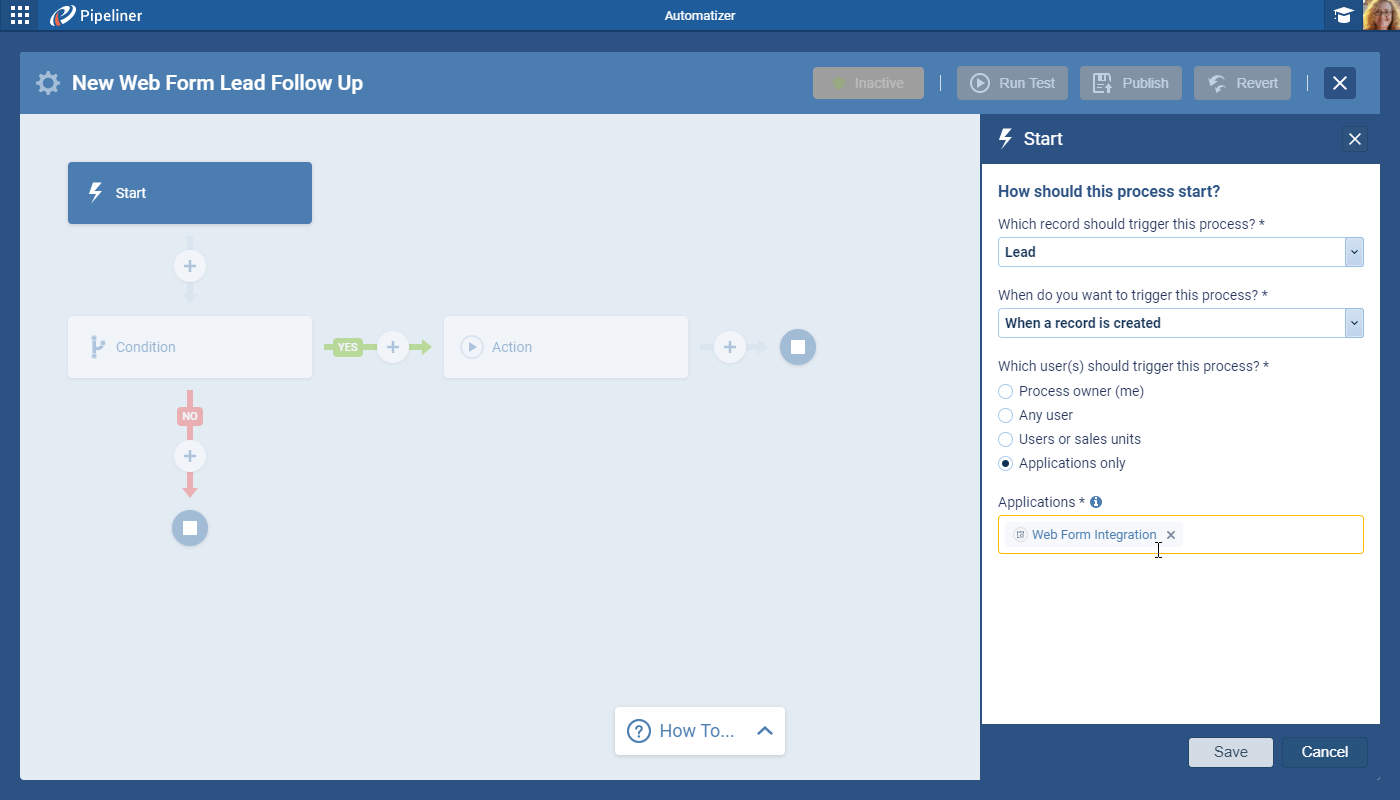Run a test of the process

1012,83
